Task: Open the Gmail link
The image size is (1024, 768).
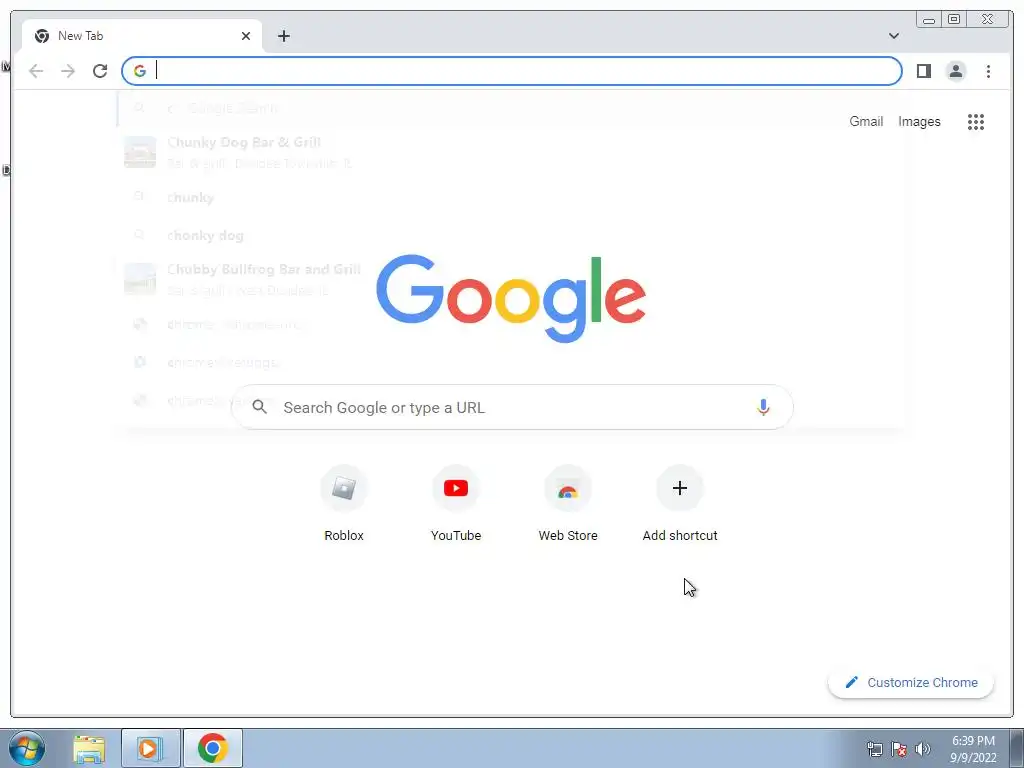Action: [866, 121]
